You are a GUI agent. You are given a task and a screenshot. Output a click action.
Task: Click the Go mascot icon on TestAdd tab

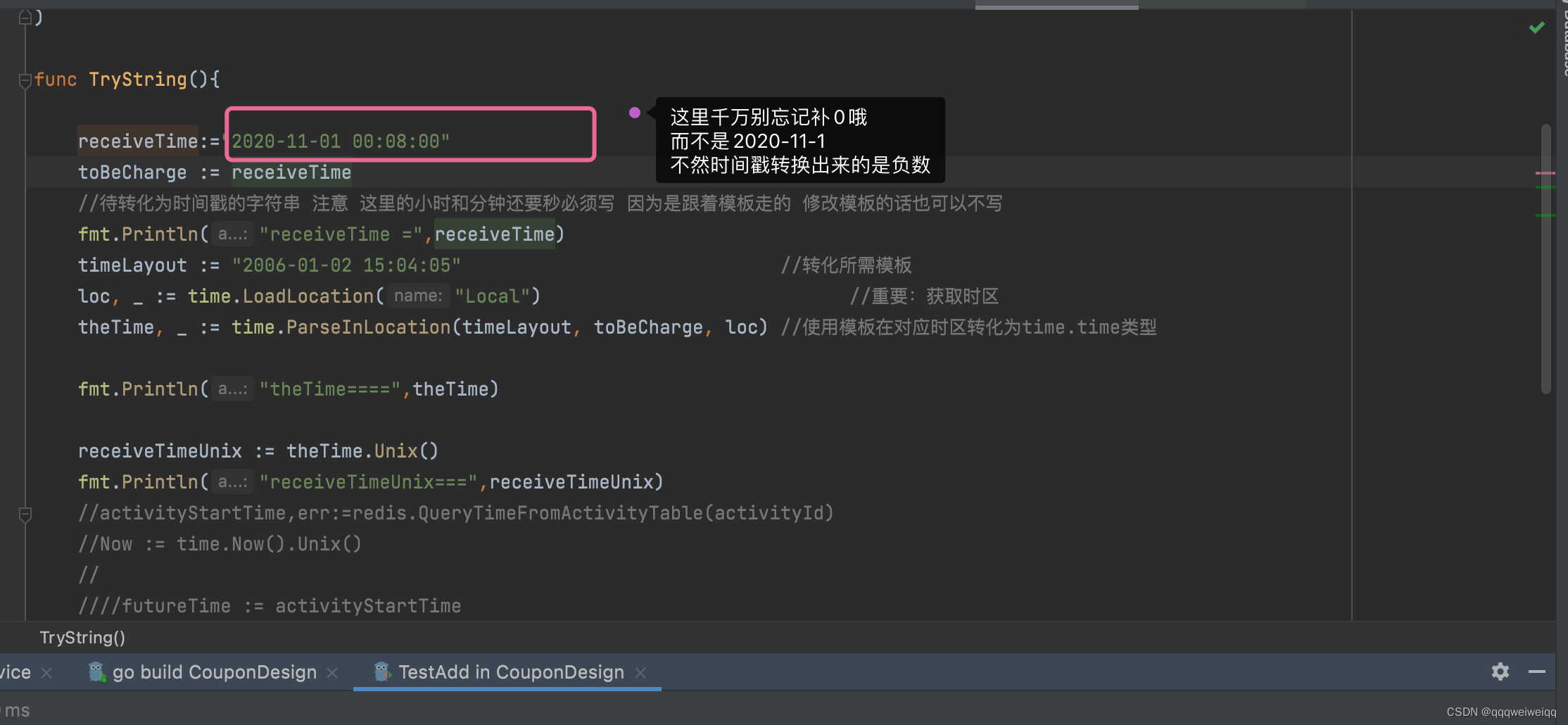tap(382, 672)
